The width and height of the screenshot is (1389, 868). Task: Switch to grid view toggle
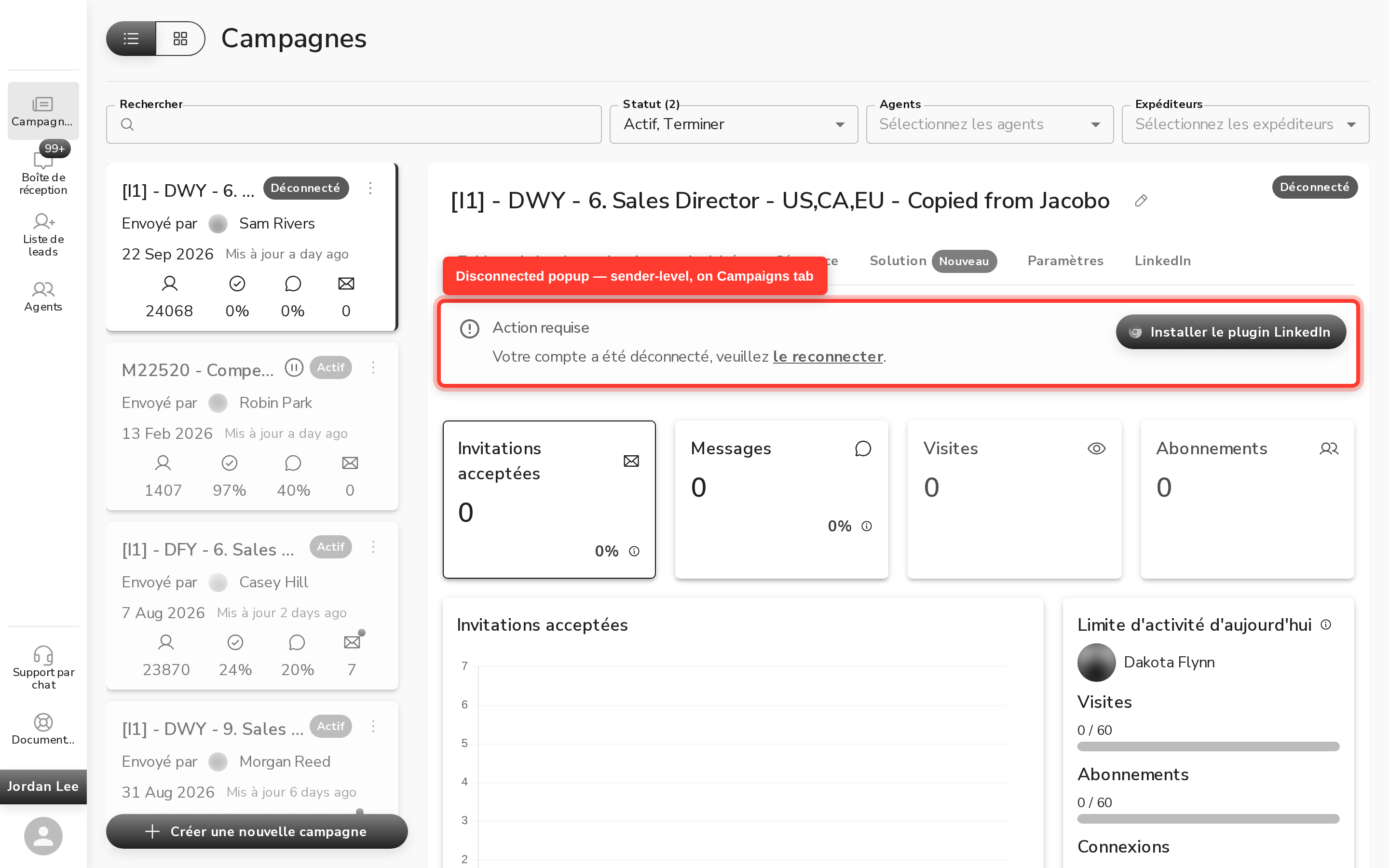click(180, 39)
